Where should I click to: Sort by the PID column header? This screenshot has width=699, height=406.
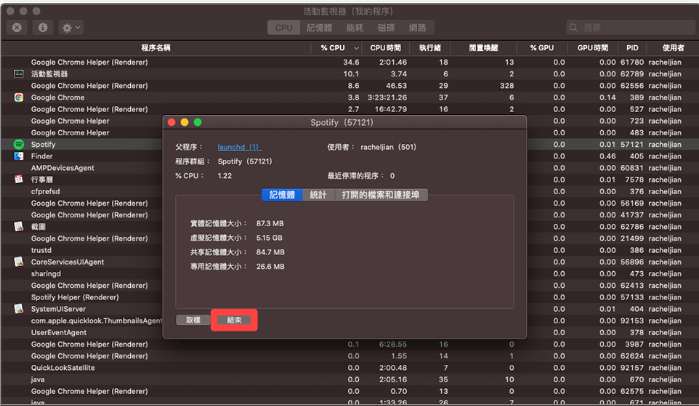pyautogui.click(x=632, y=48)
